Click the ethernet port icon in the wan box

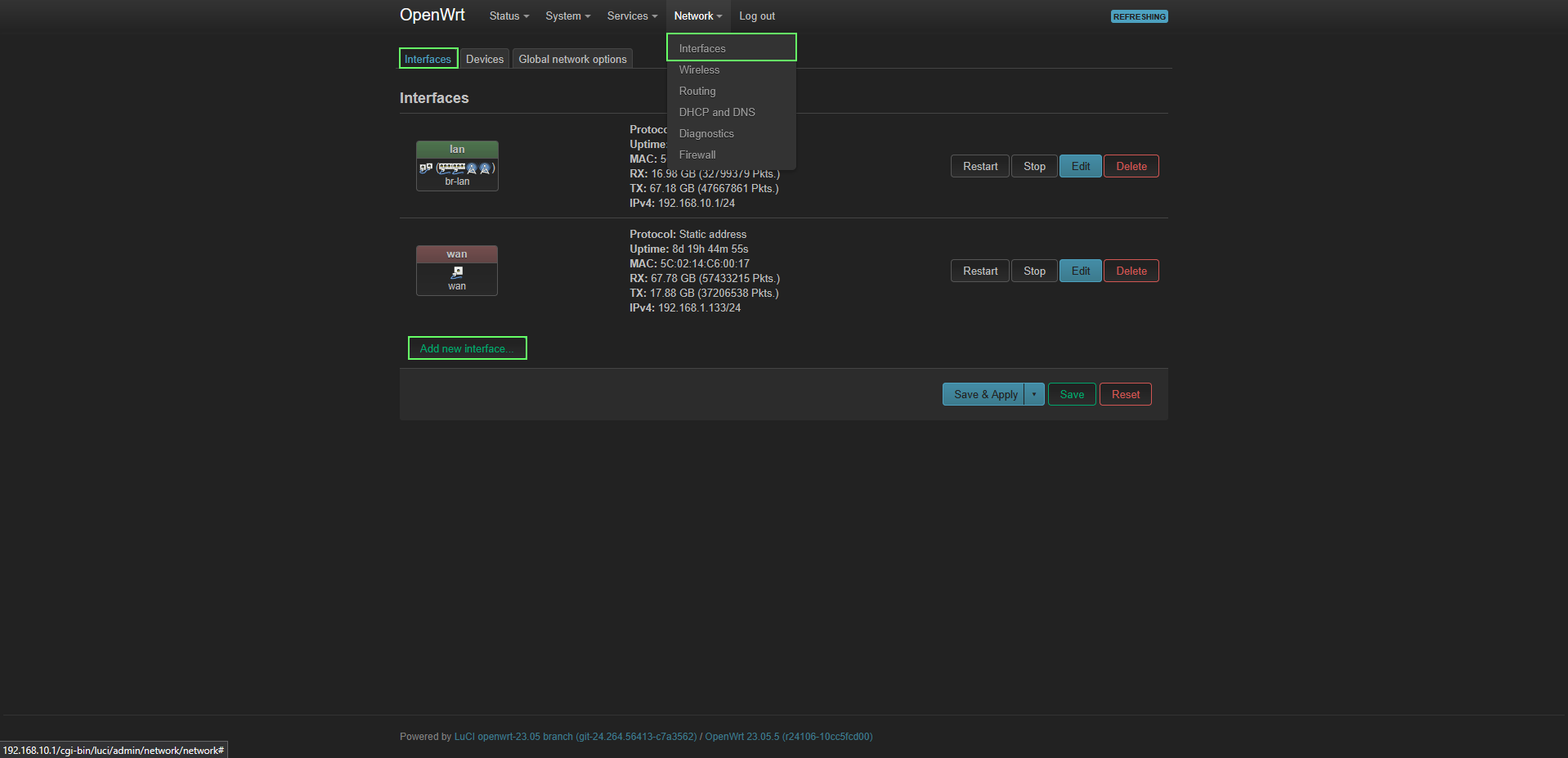pos(457,272)
